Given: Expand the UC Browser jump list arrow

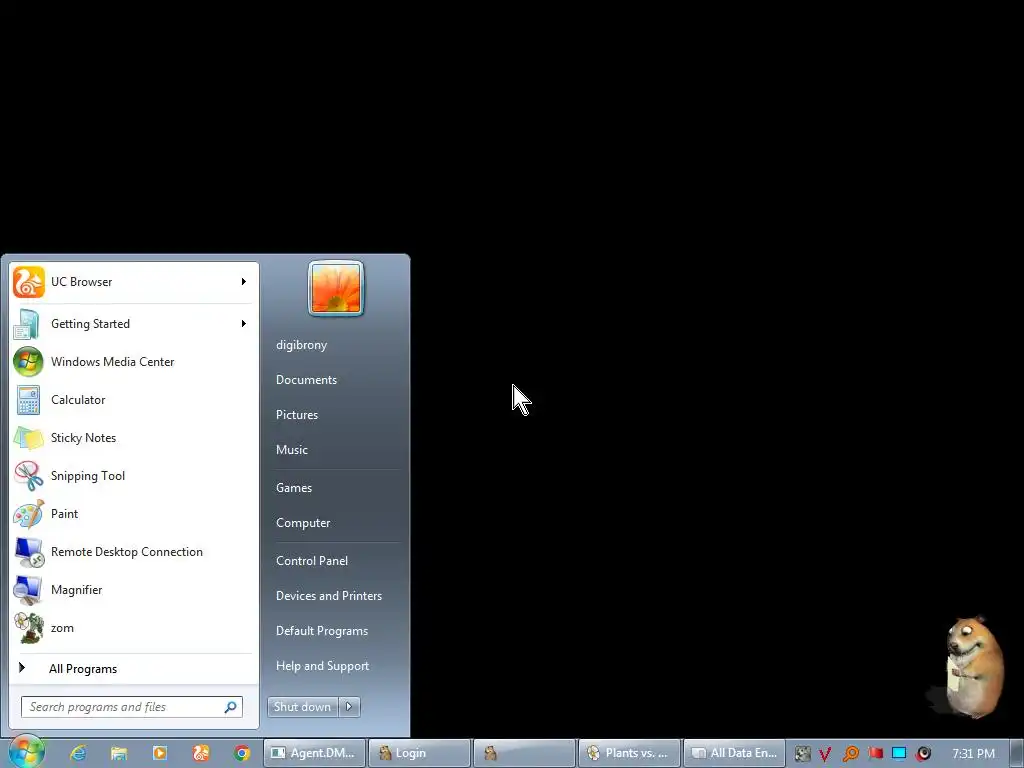Looking at the screenshot, I should (244, 281).
